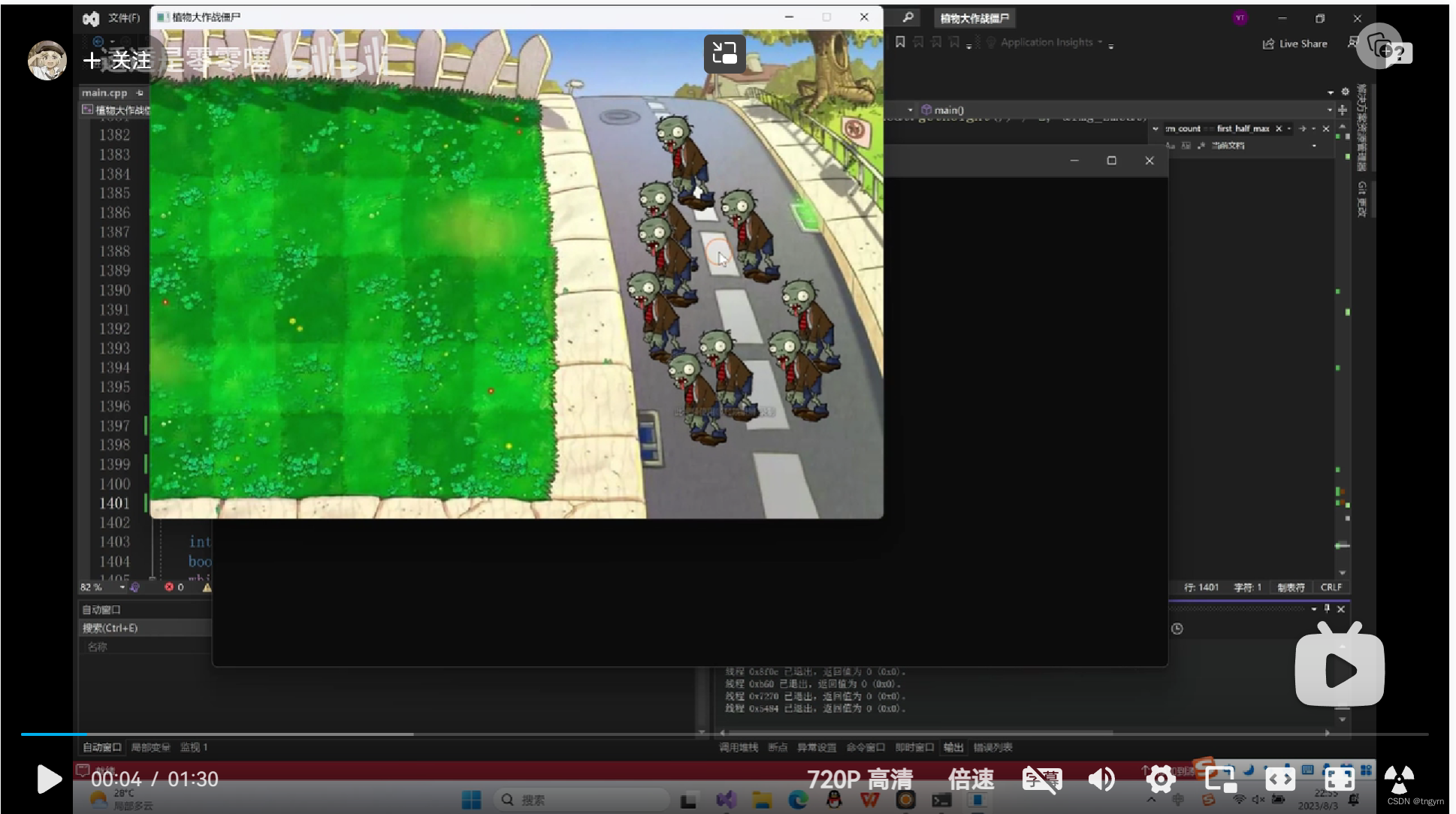Enter fullscreen with the corner-brackets icon
Screen dimensions: 1456x814
1339,779
